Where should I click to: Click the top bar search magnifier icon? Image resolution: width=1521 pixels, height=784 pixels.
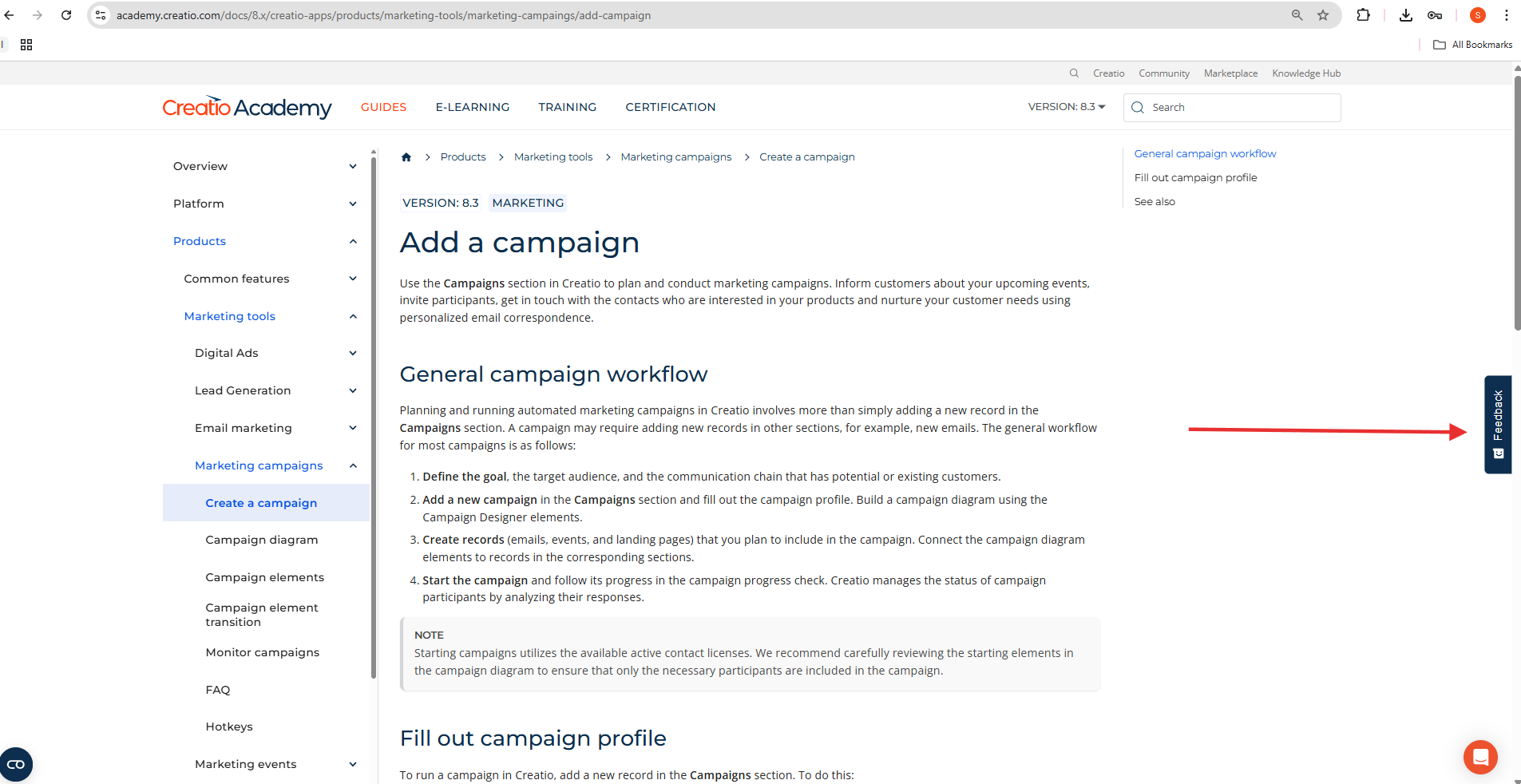coord(1074,73)
